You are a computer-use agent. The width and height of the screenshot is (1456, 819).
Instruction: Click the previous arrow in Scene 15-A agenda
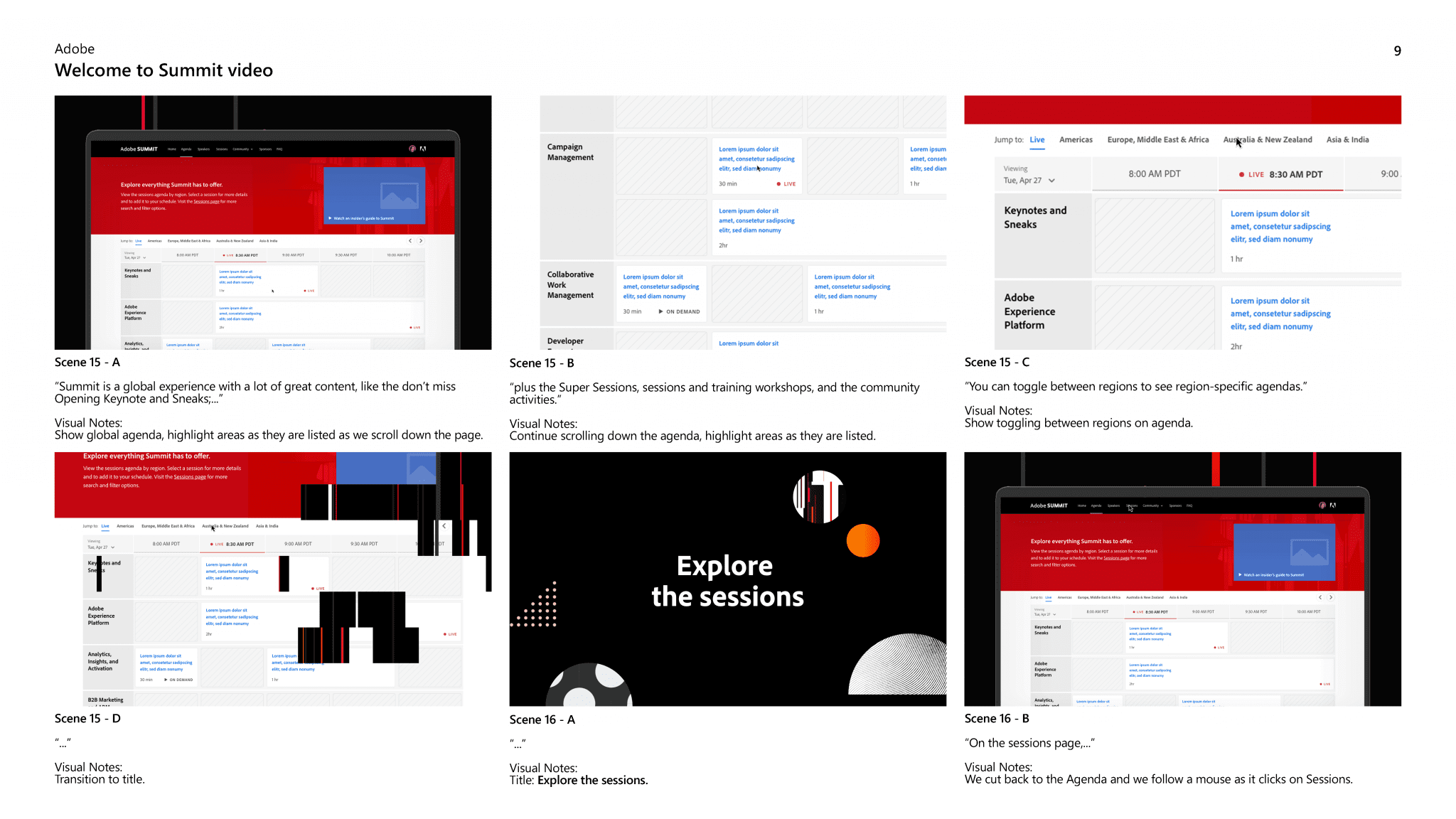point(410,241)
